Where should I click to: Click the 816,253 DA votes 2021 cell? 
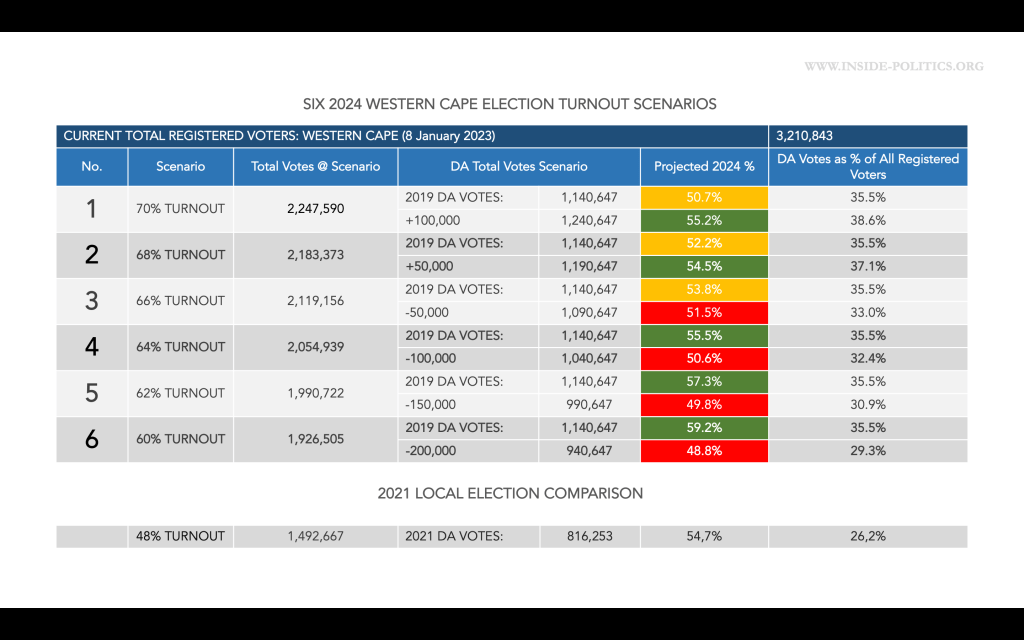coord(589,537)
